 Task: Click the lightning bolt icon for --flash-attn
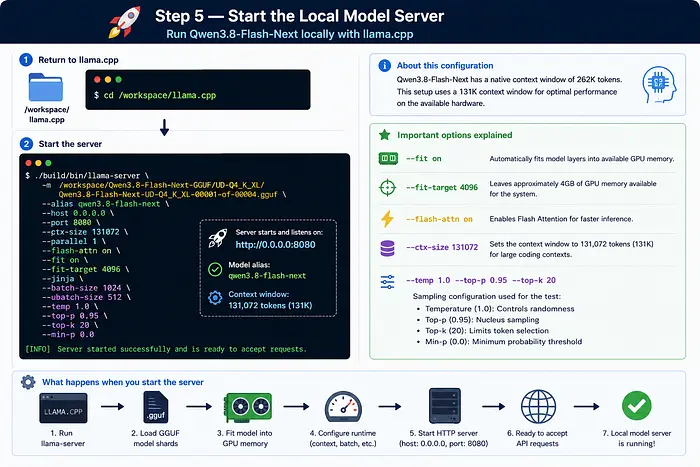(x=387, y=219)
